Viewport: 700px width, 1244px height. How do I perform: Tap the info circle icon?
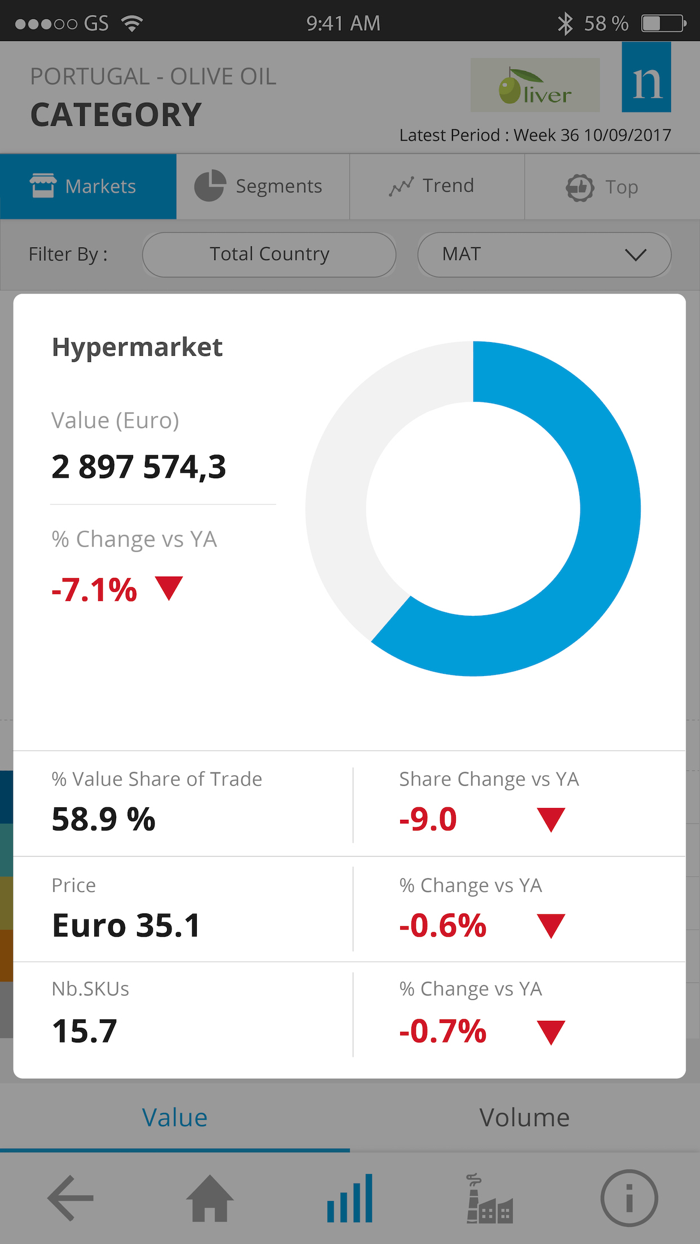point(629,1198)
